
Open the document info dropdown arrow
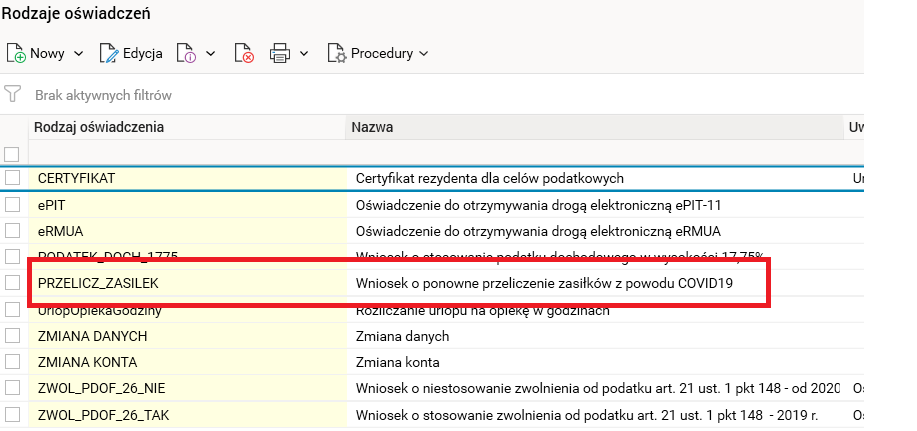[x=211, y=54]
